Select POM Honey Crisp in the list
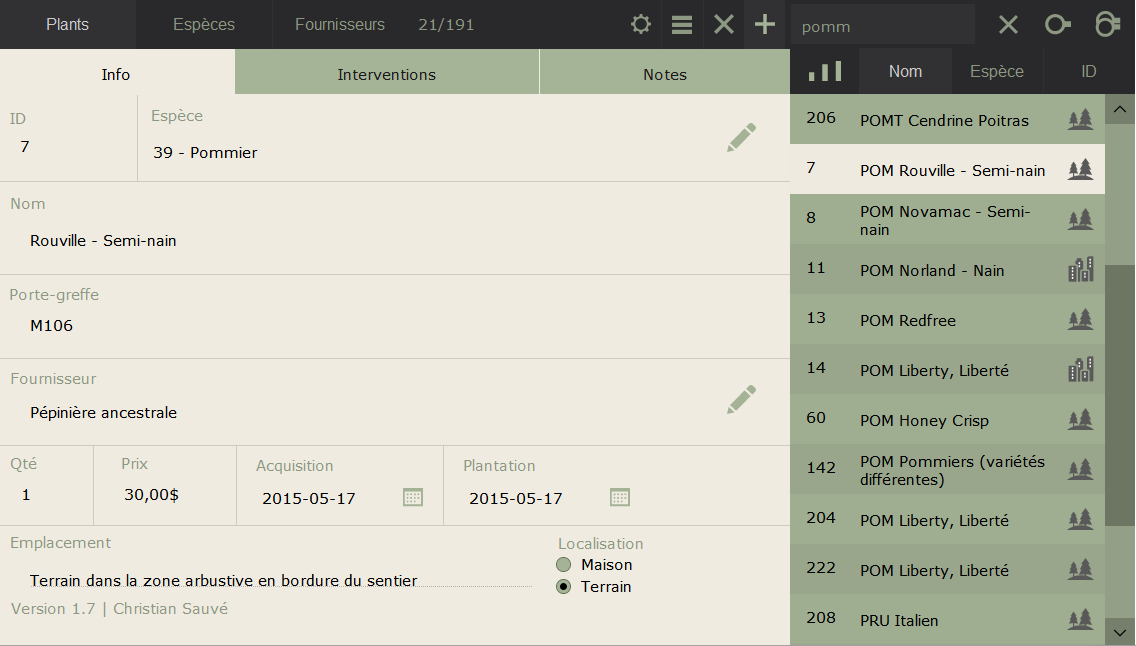This screenshot has width=1136, height=646. point(924,421)
